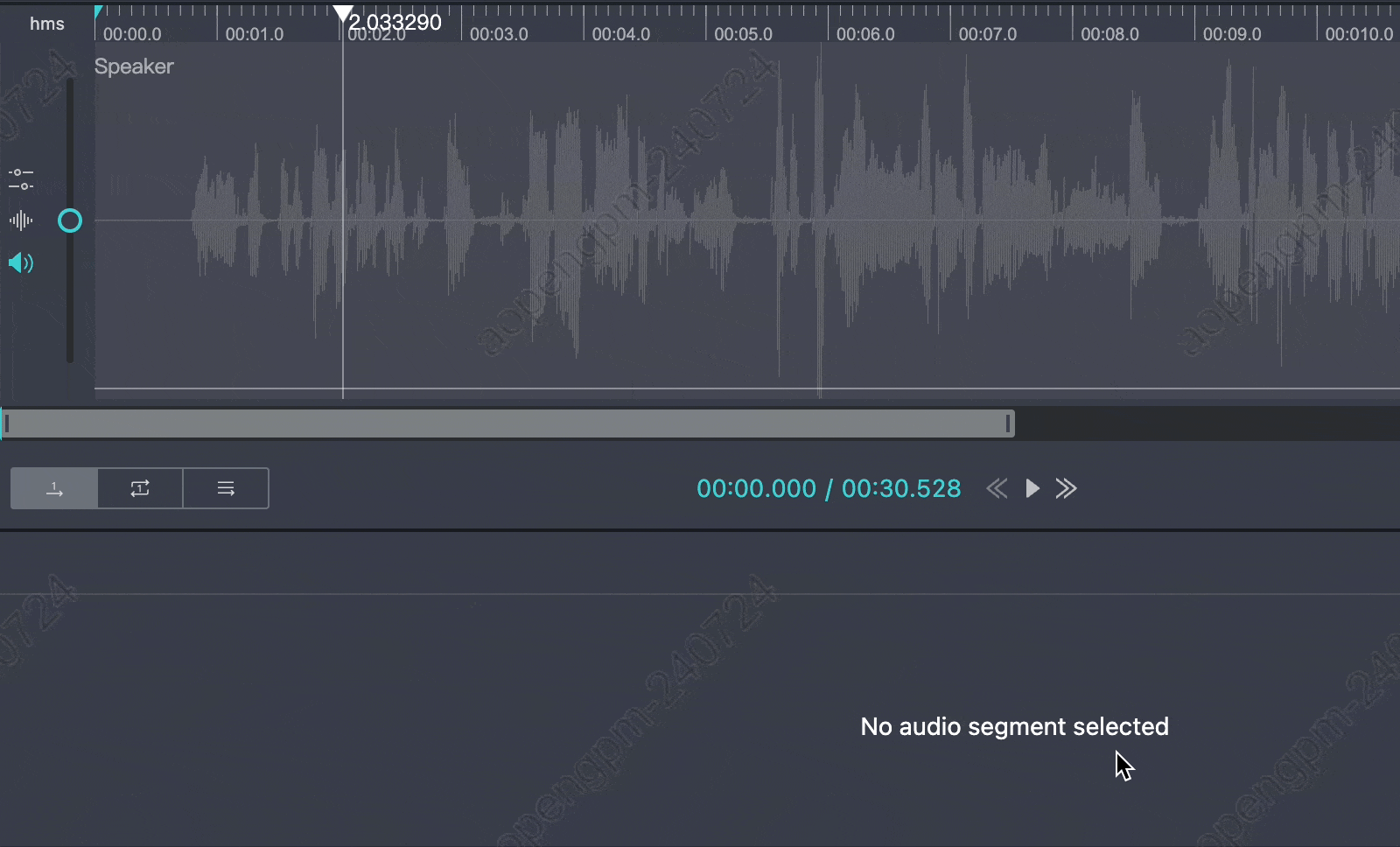Screen dimensions: 1400x847
Task: Skip backward with the double-left arrows
Action: [997, 488]
